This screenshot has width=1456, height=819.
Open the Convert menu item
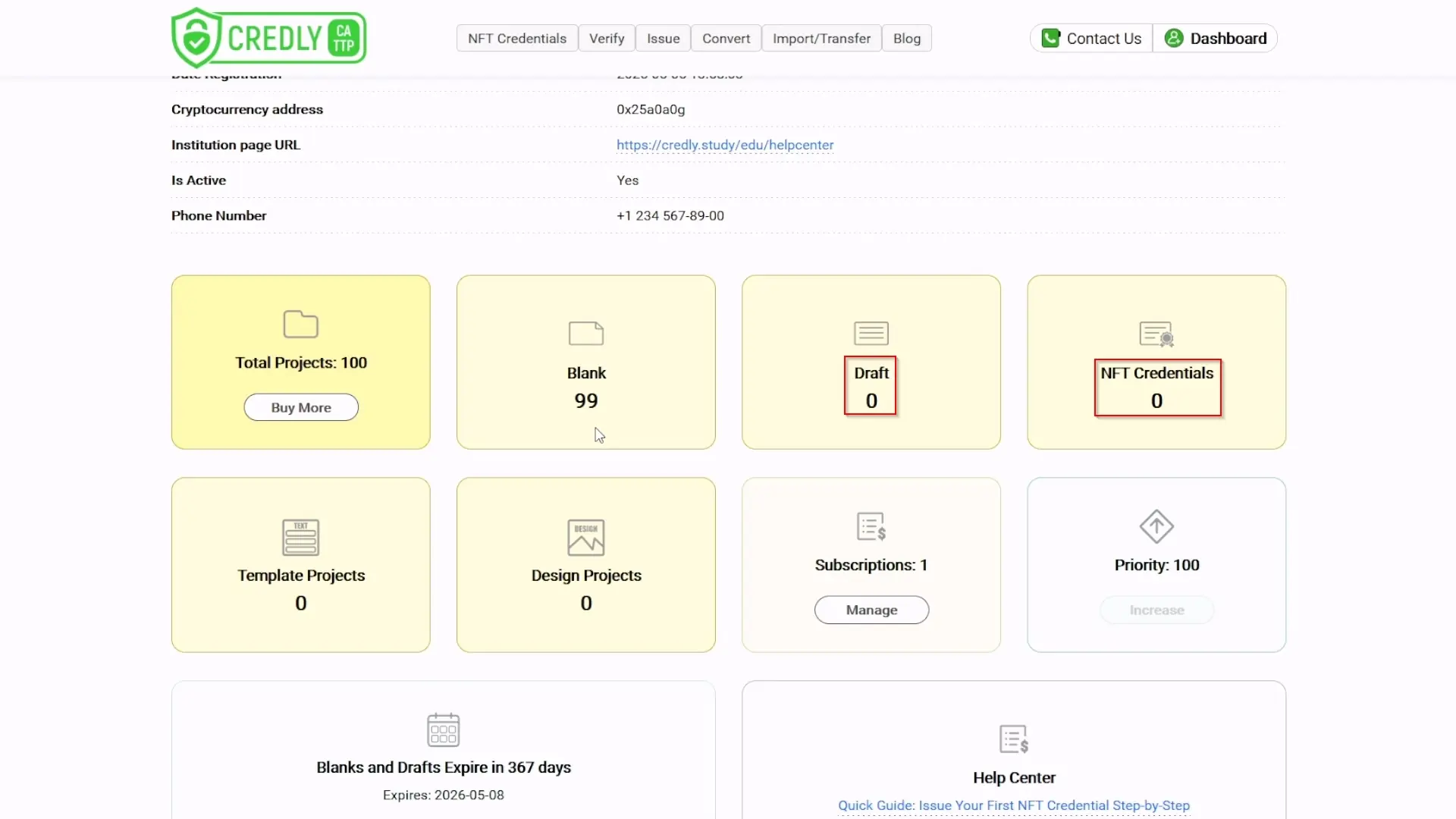tap(726, 38)
